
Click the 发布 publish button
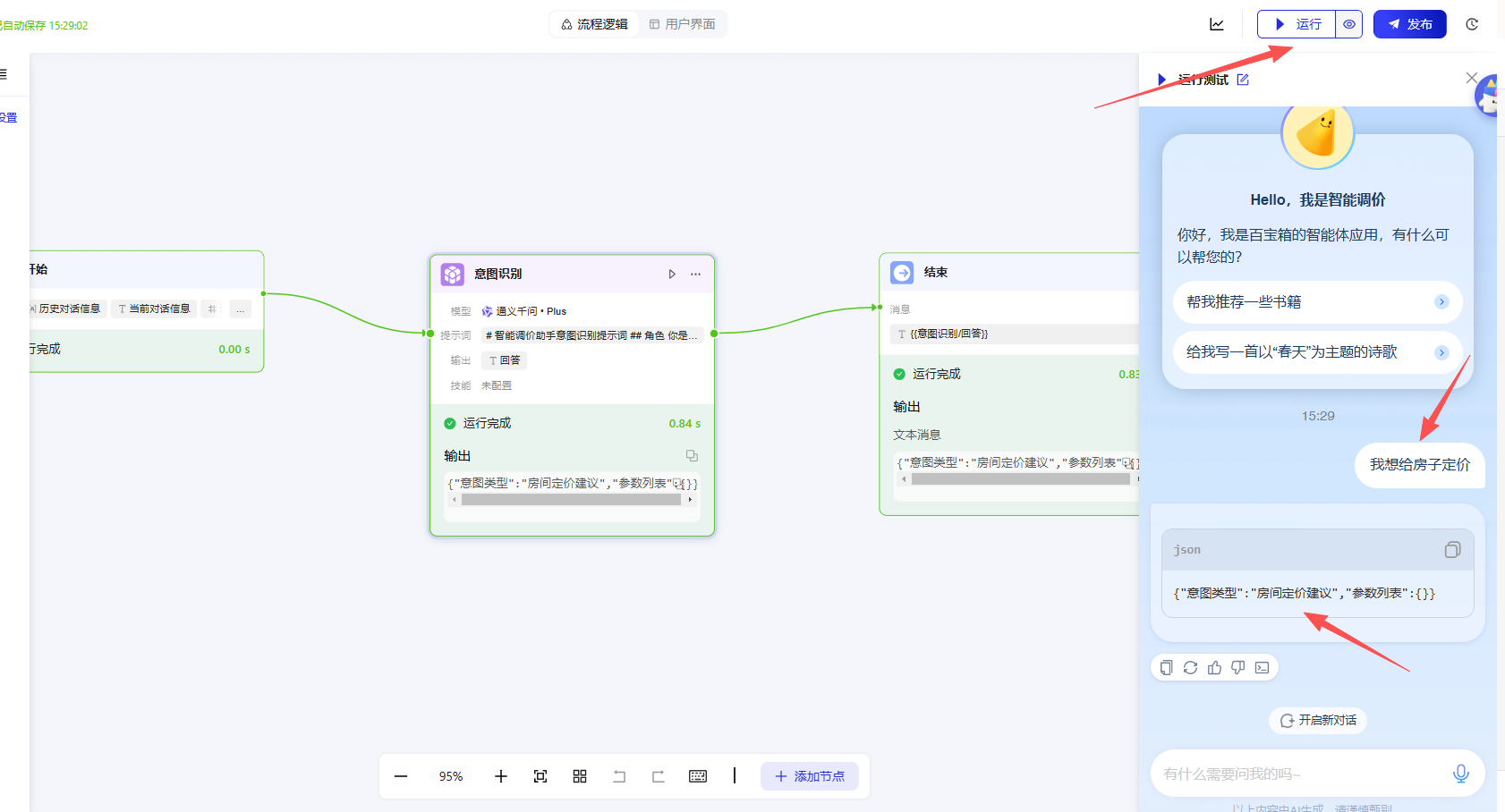[1409, 24]
